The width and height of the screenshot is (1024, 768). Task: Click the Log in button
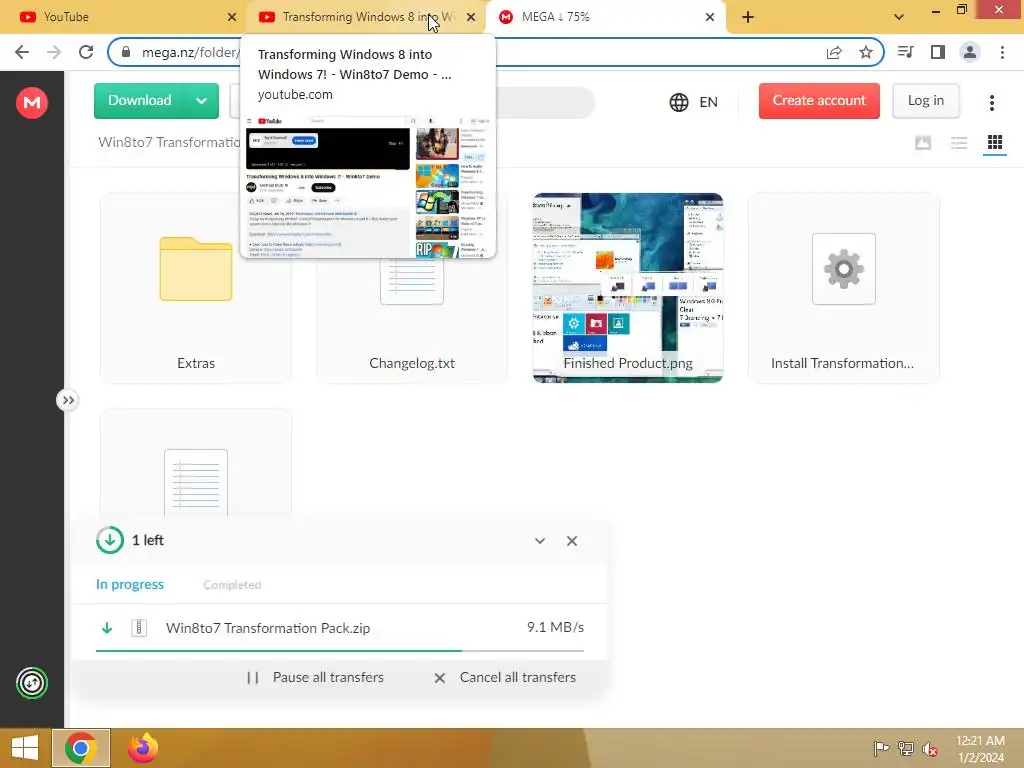click(x=925, y=101)
